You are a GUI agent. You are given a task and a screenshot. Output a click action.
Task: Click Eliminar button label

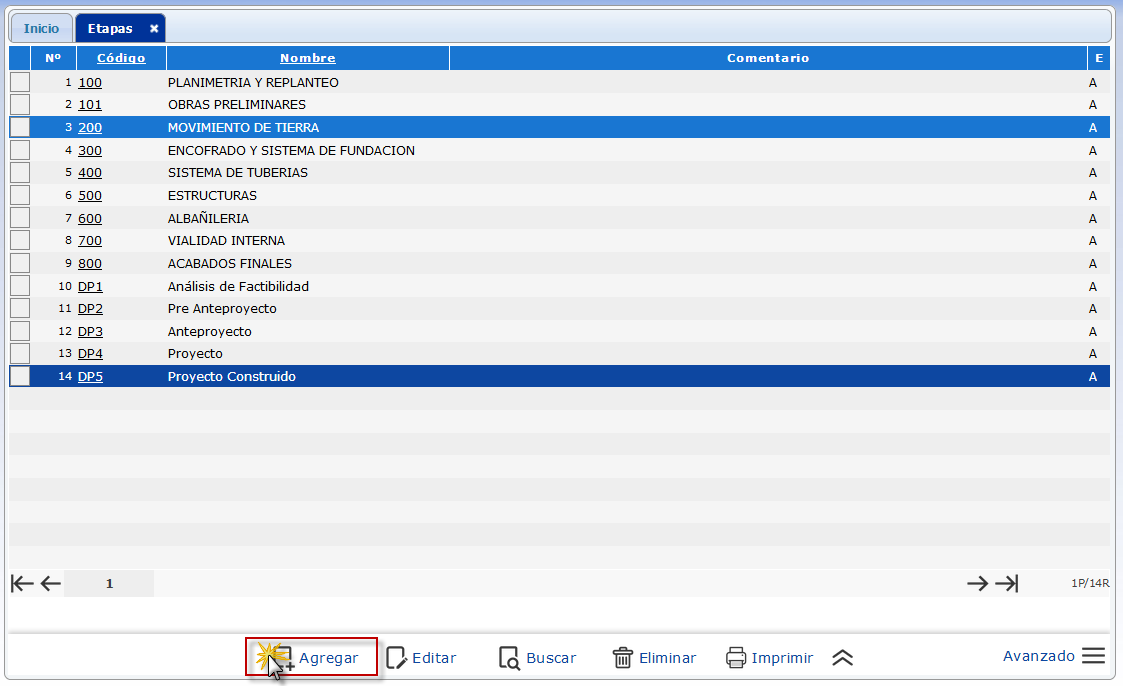click(667, 658)
